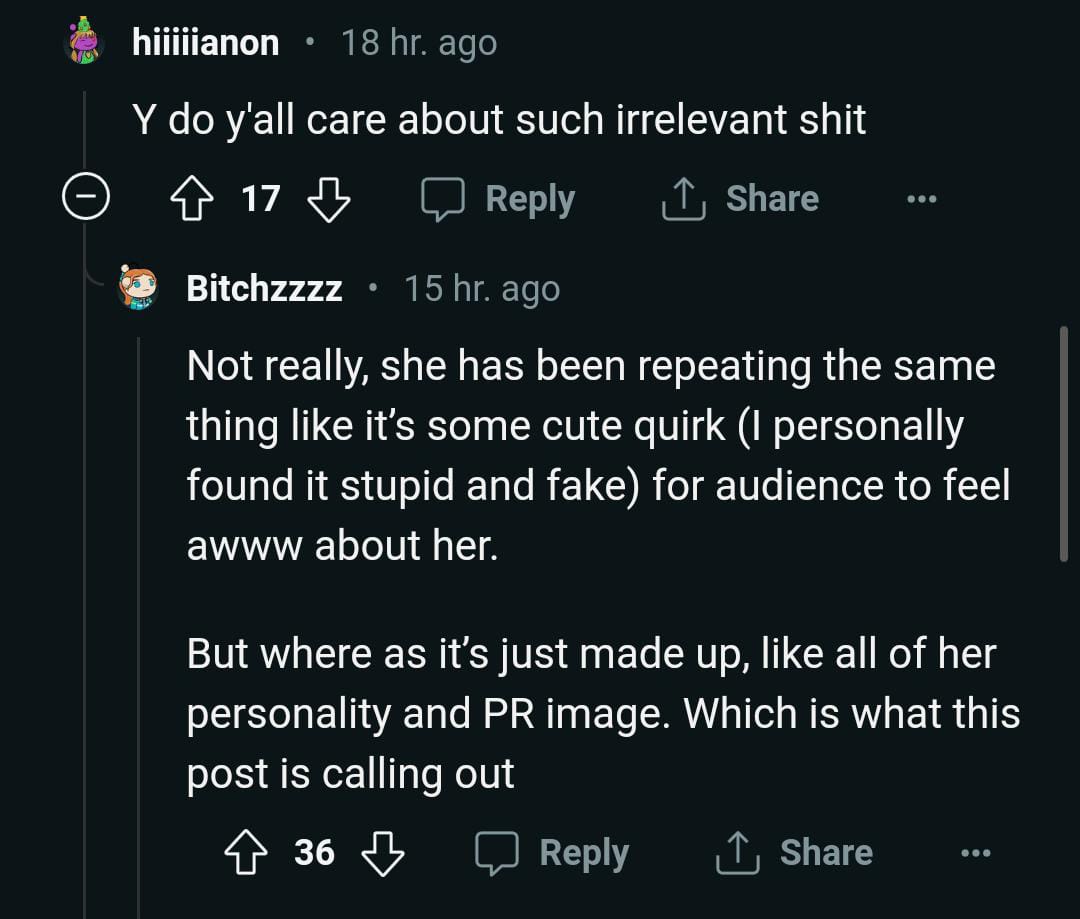
Task: Open more options for Bitchzzzz's reply
Action: [x=975, y=853]
